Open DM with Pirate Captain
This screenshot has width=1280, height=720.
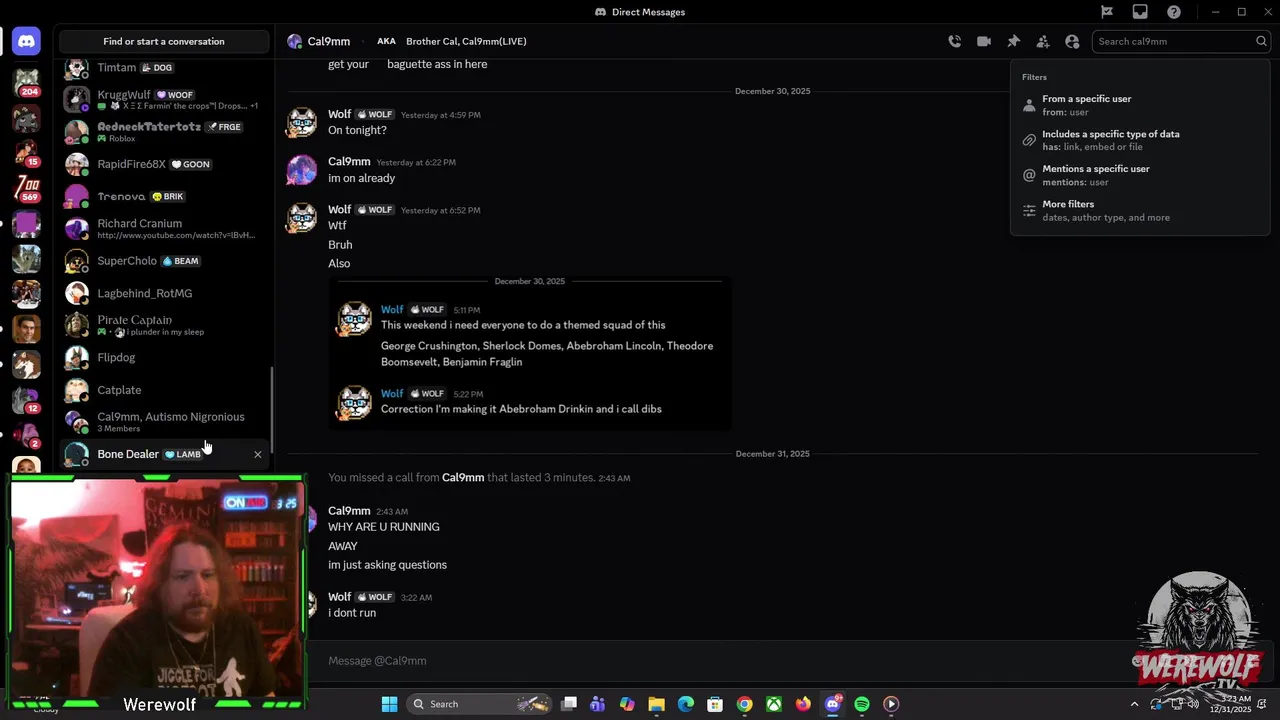click(164, 325)
